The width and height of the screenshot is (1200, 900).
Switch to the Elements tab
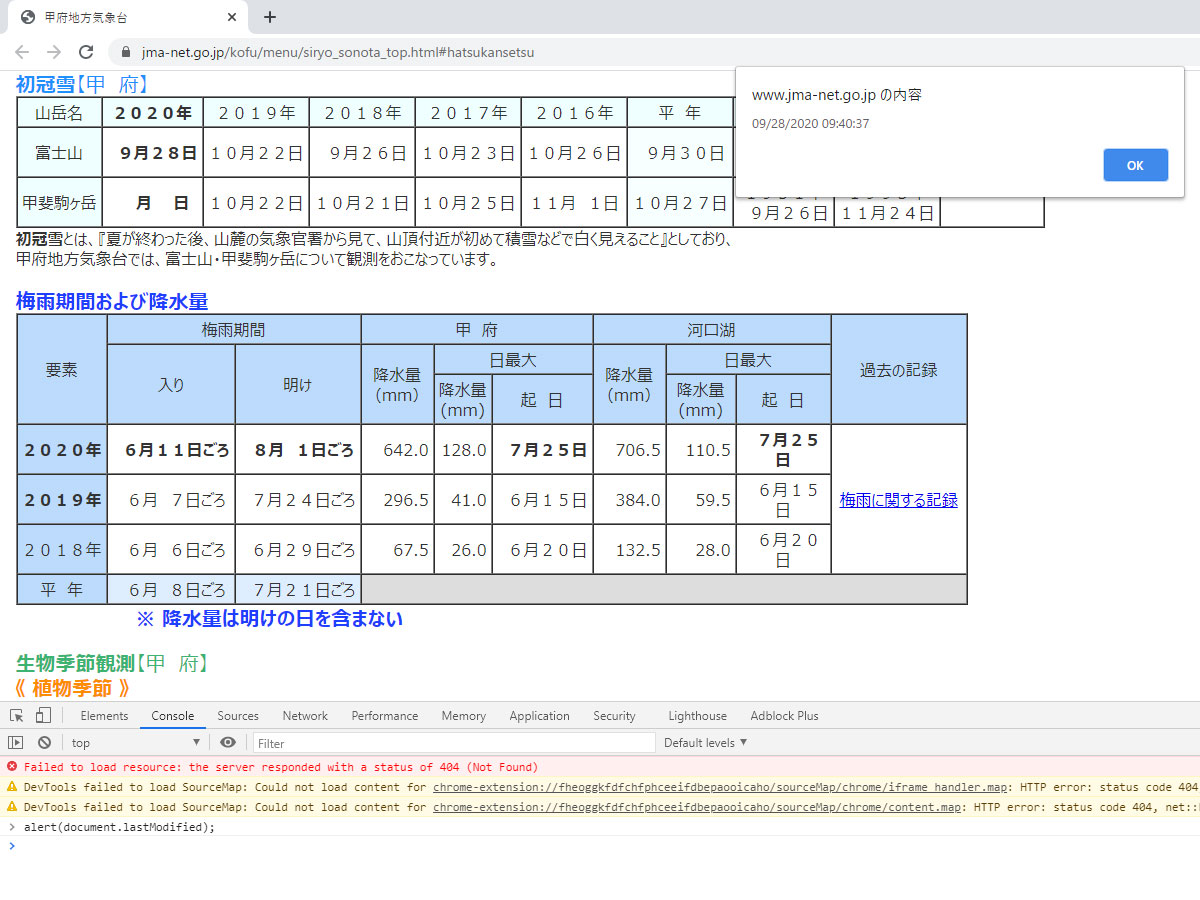(x=104, y=716)
